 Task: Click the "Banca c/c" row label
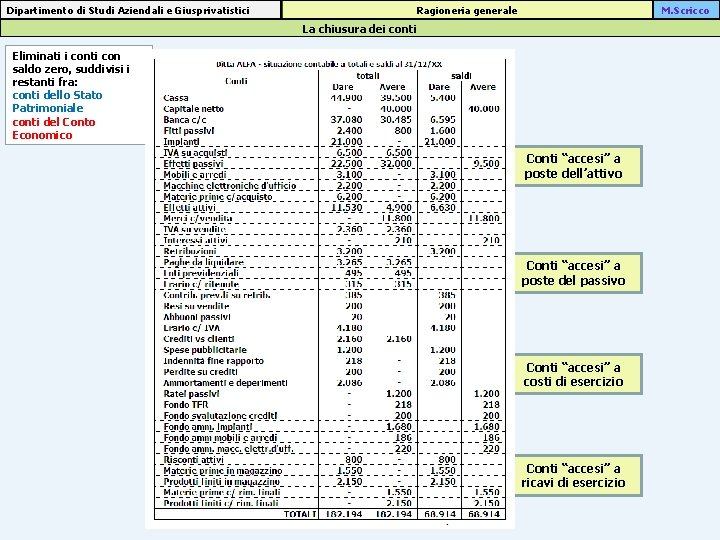click(185, 120)
